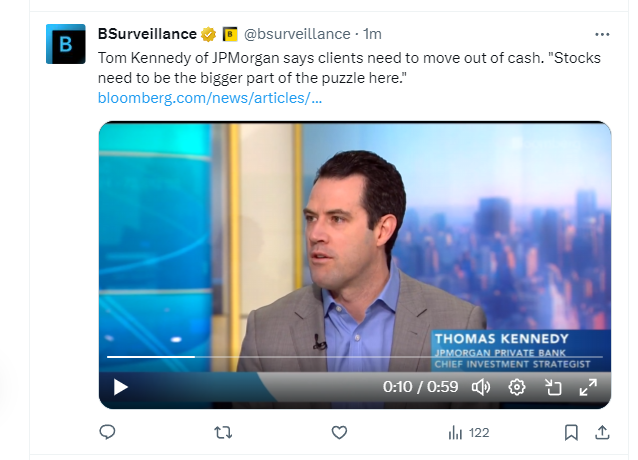
Task: Open the tweet's 1m timestamp
Action: pos(373,34)
